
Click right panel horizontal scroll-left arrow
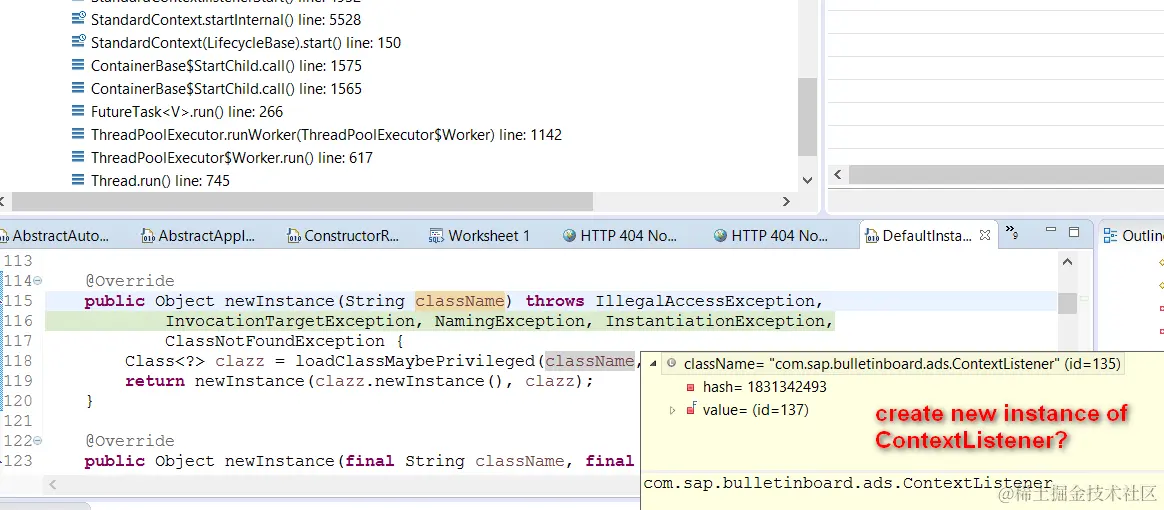pyautogui.click(x=838, y=175)
